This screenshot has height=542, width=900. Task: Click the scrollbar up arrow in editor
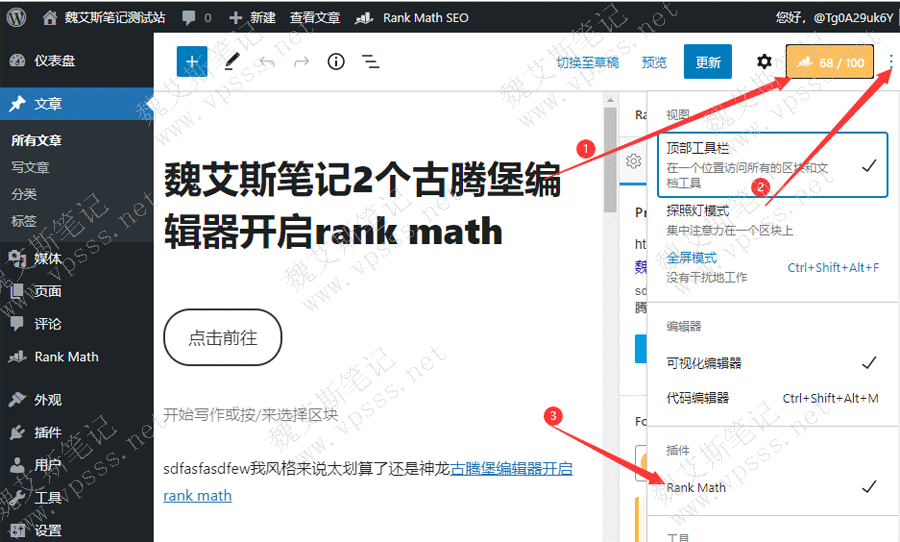coord(610,100)
